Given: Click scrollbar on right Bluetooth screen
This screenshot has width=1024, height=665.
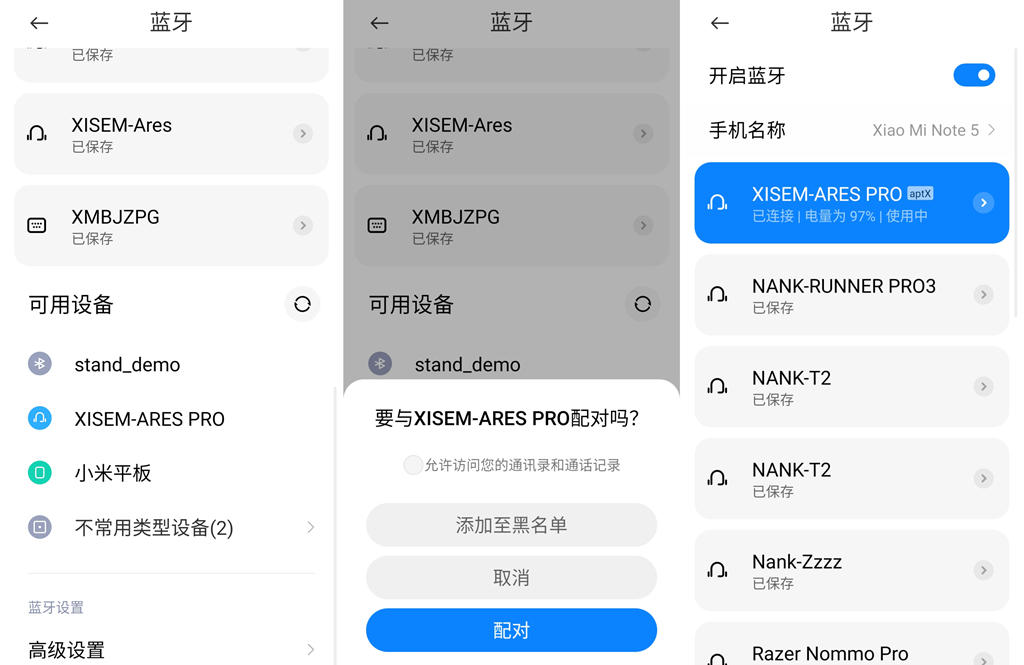Looking at the screenshot, I should 1016,183.
